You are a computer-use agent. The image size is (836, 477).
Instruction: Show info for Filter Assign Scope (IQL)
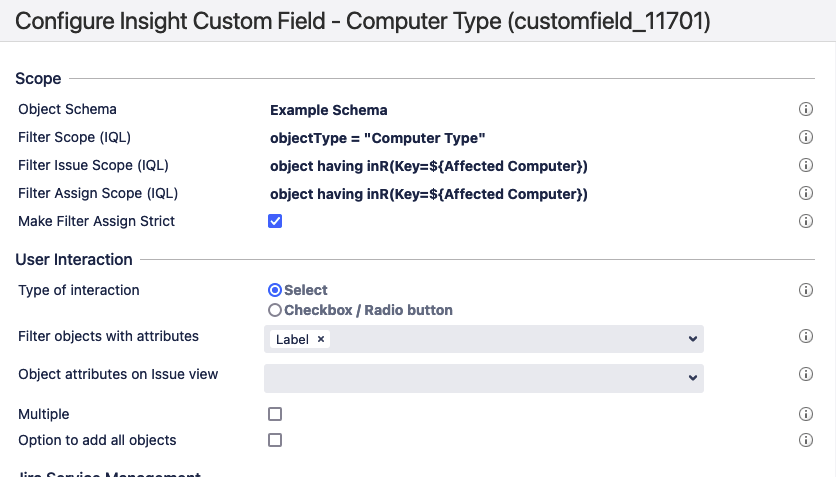click(805, 194)
